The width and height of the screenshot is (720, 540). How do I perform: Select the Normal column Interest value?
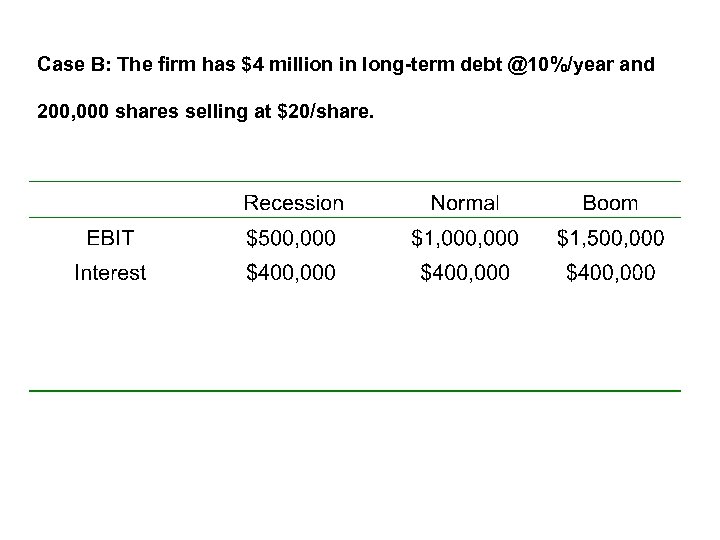click(465, 272)
